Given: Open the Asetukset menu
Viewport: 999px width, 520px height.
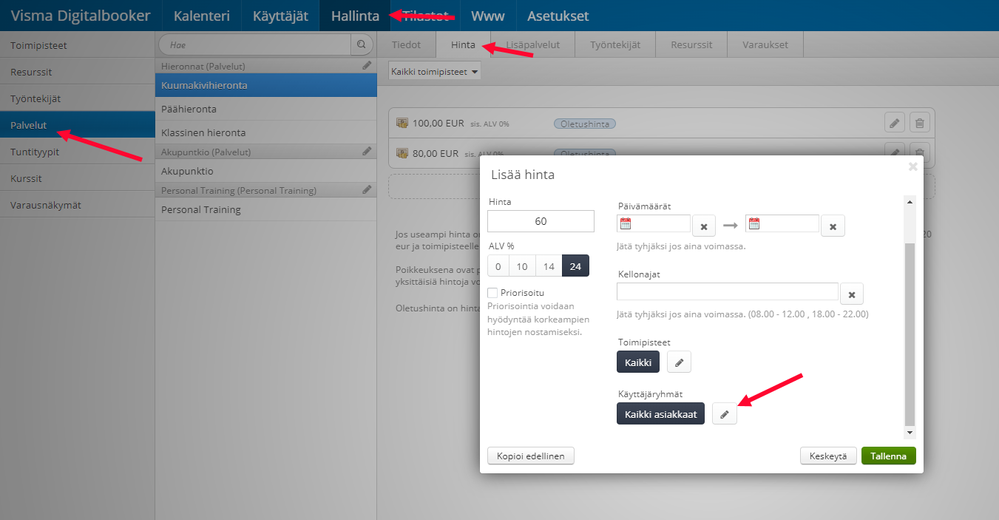Looking at the screenshot, I should 558,16.
